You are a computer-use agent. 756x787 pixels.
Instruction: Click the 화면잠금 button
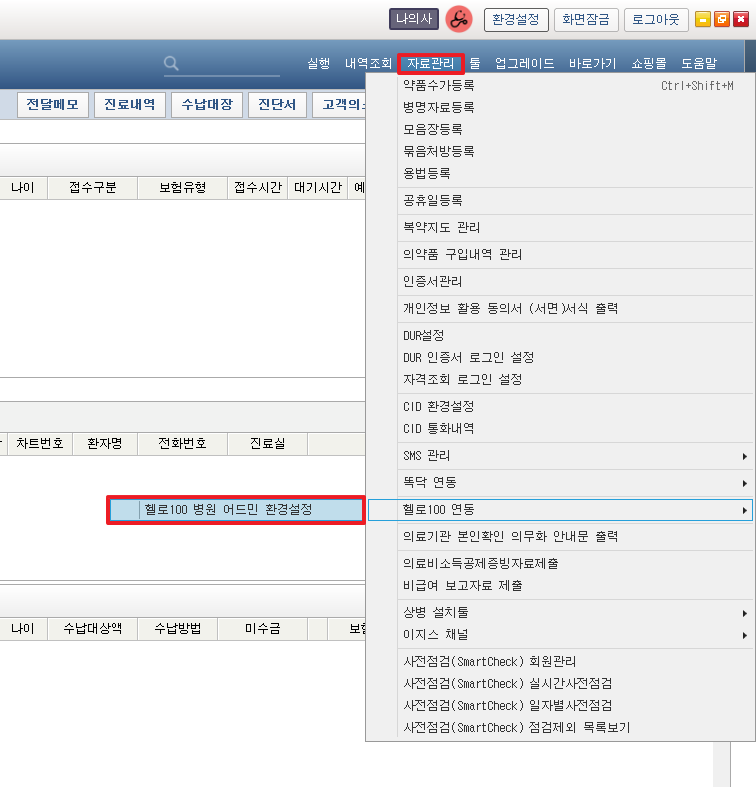586,19
